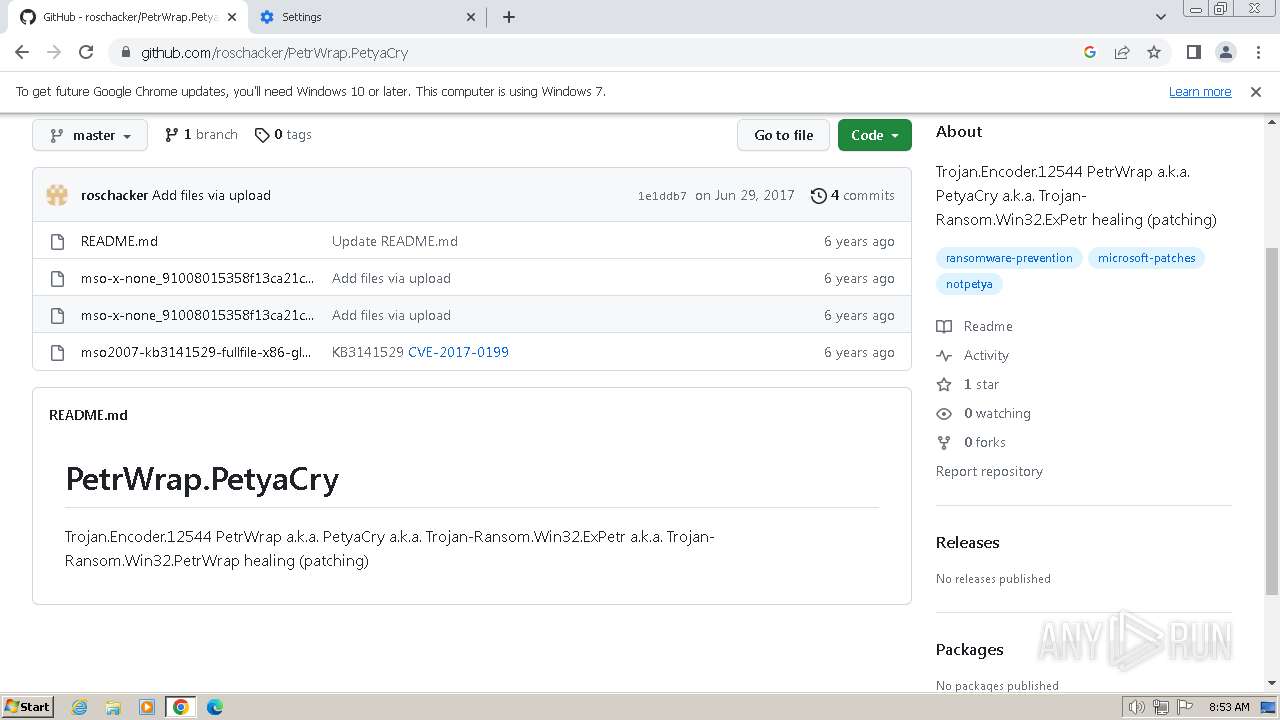Expand the tab search chevron
This screenshot has height=720, width=1280.
[x=1160, y=17]
